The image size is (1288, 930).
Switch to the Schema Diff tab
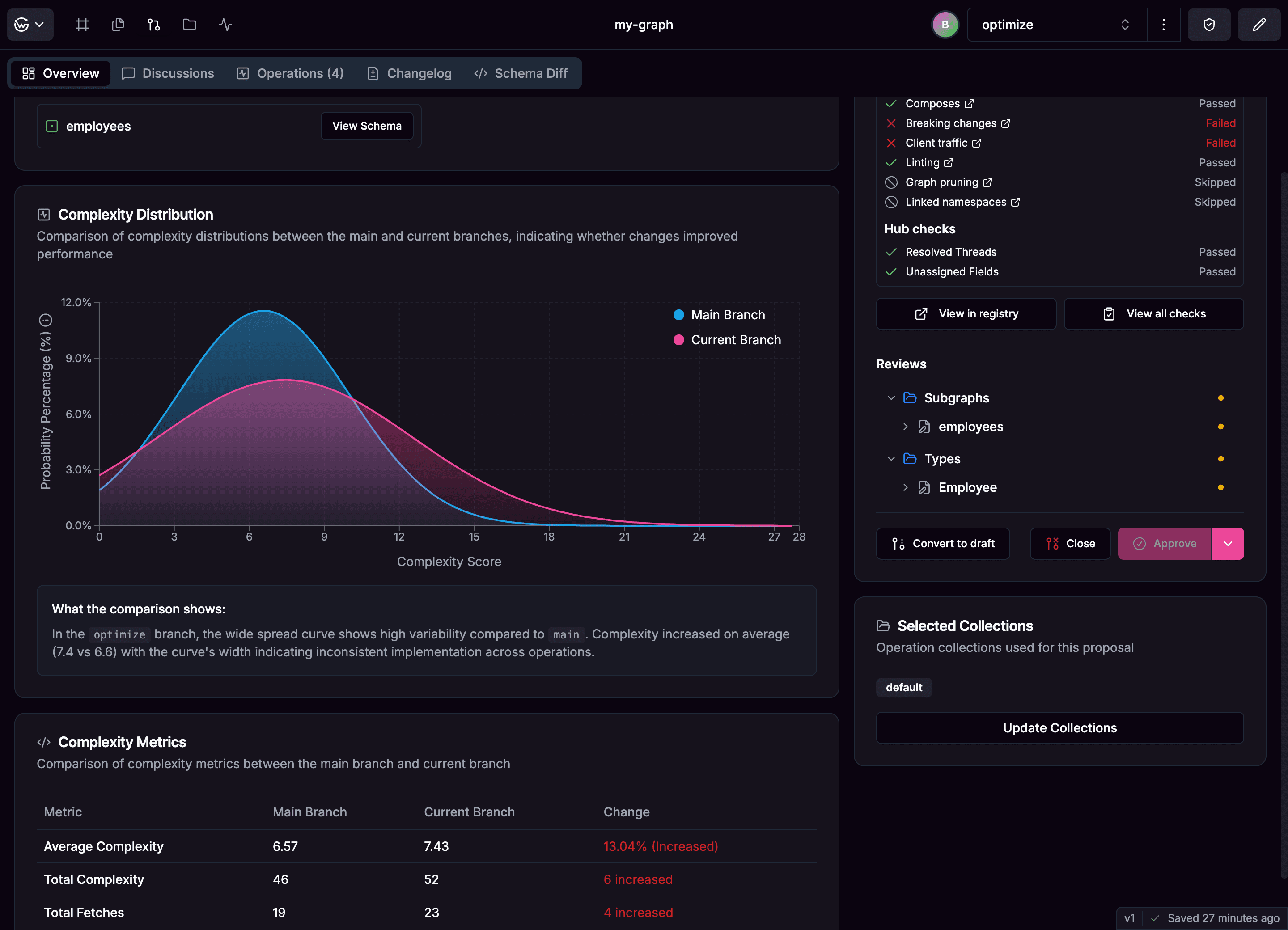(x=521, y=73)
